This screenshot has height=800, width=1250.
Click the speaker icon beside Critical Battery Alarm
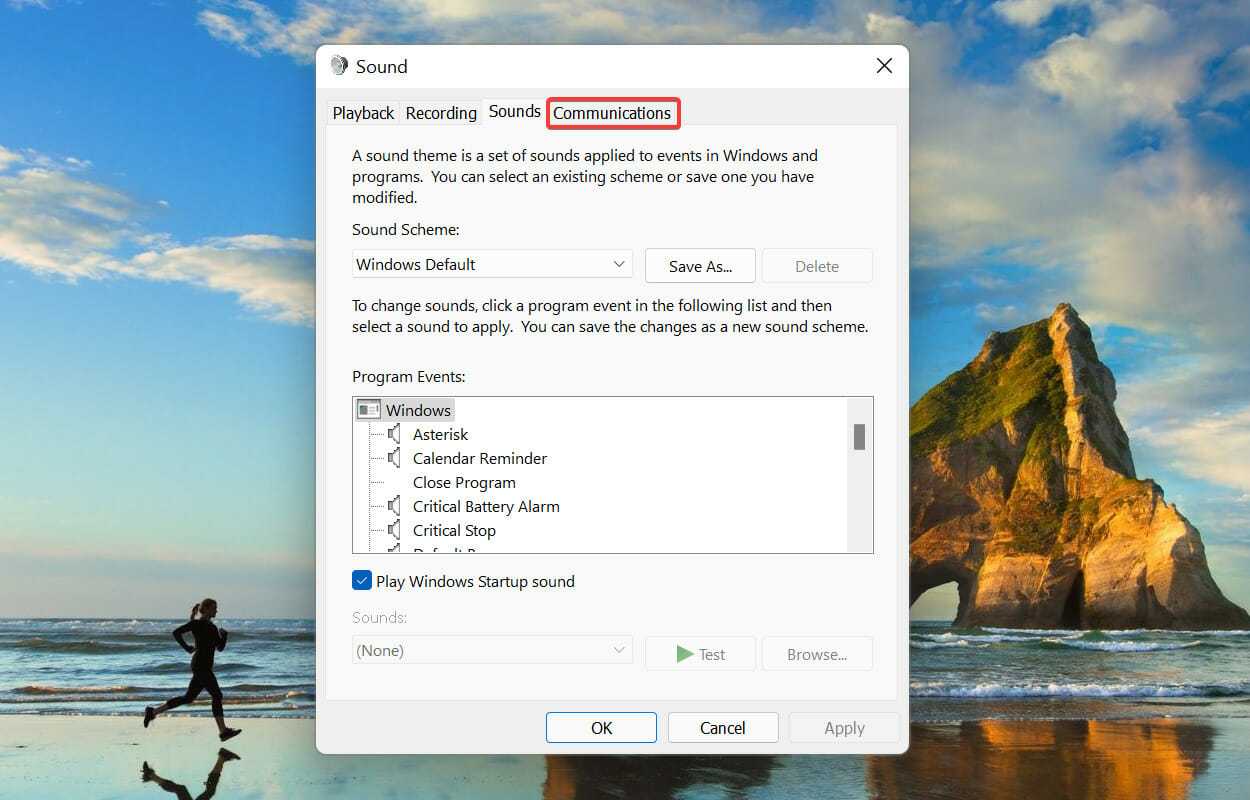tap(395, 506)
